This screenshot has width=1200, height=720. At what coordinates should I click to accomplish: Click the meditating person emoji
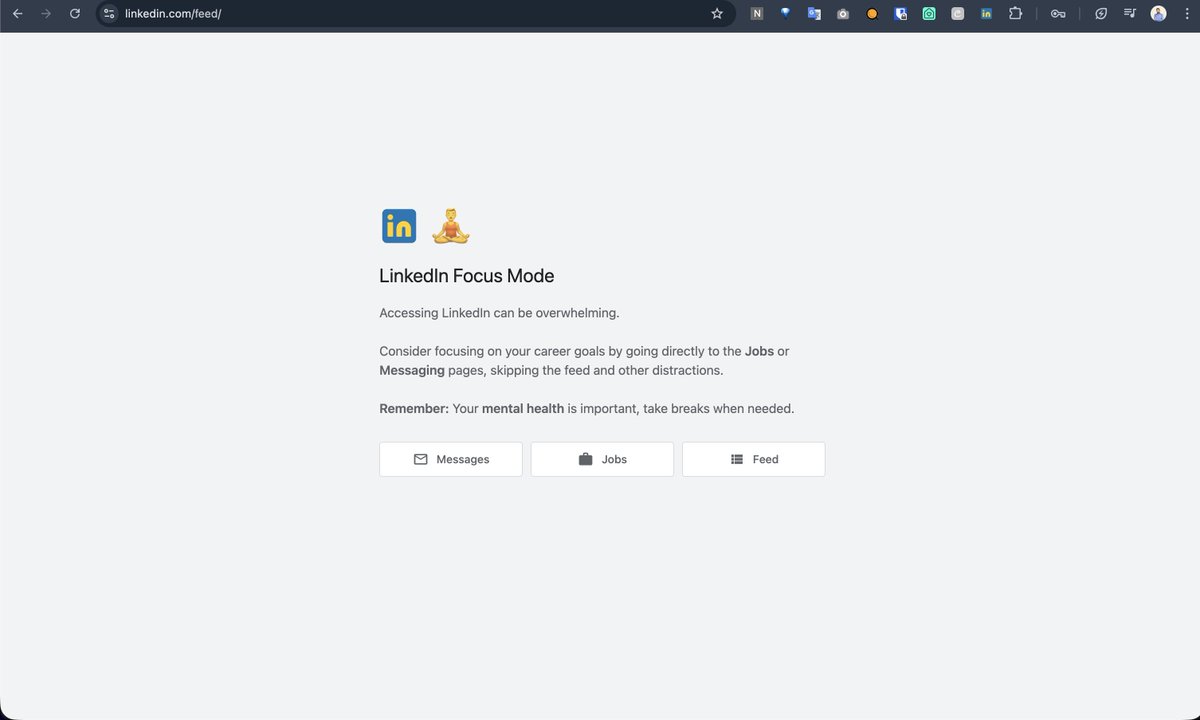click(451, 226)
